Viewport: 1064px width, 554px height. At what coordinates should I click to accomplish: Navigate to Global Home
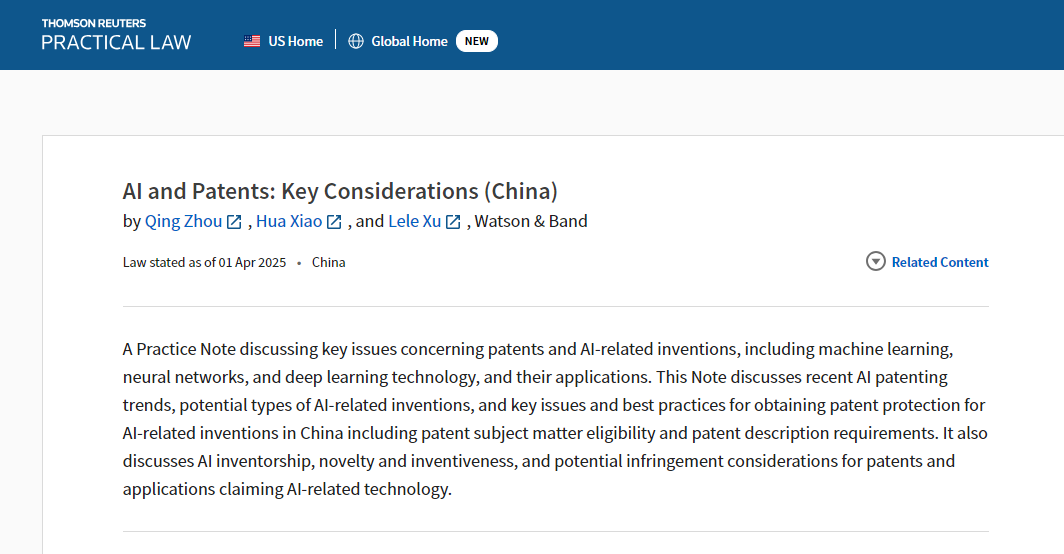(x=409, y=41)
